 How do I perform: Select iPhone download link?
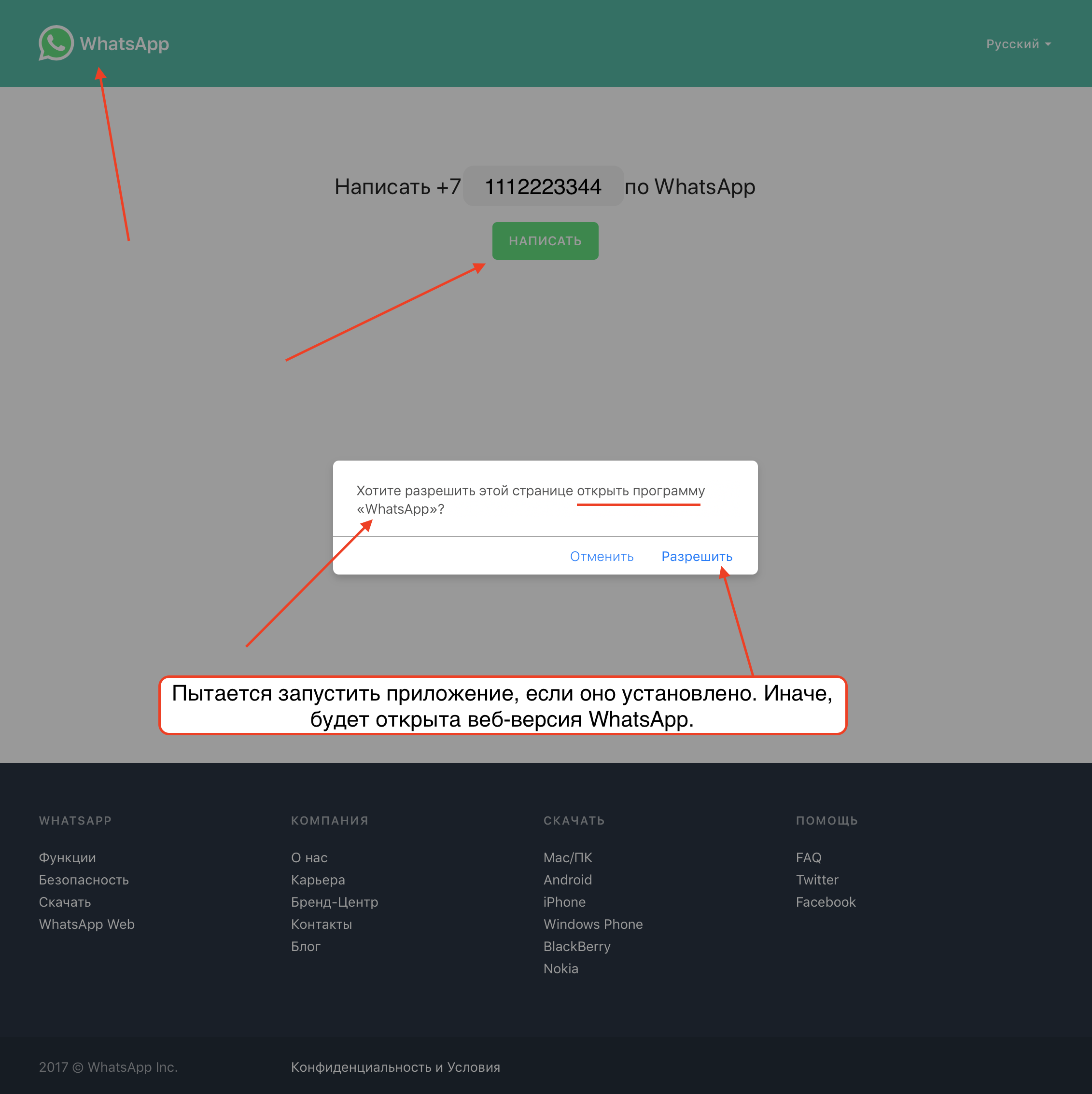point(564,901)
